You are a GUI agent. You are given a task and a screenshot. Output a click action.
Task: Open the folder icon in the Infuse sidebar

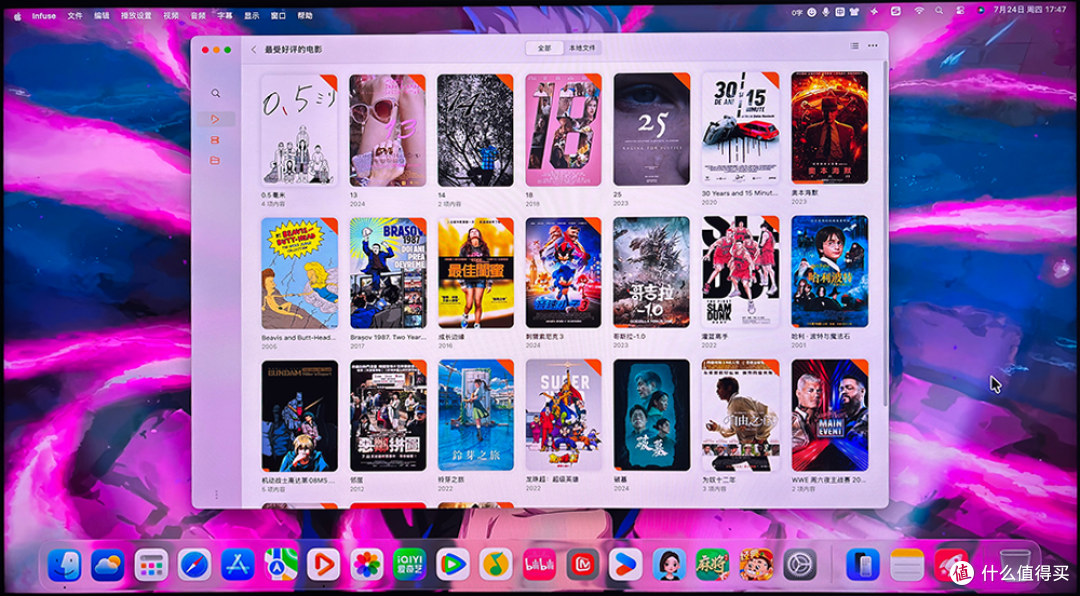[x=215, y=161]
